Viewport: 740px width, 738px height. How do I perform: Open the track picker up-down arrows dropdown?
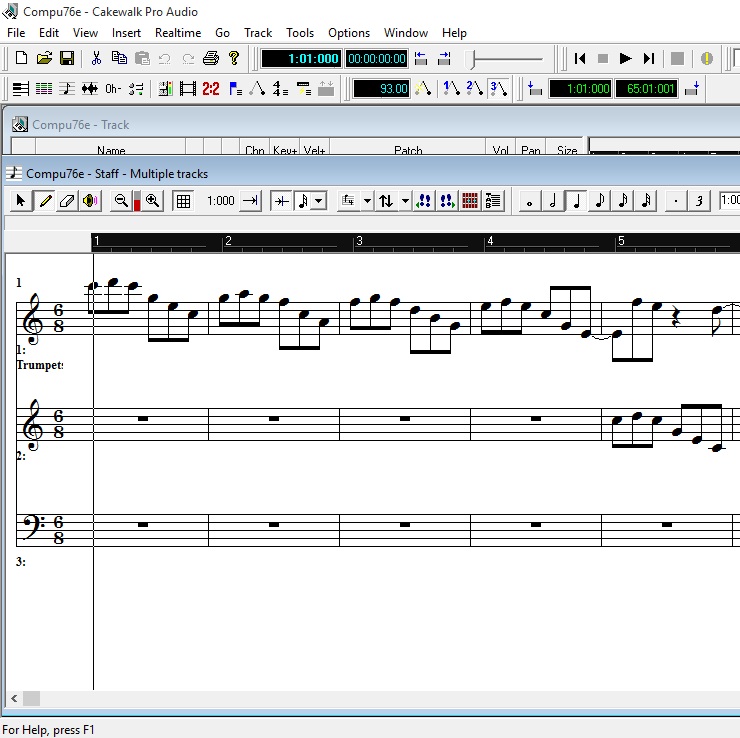pyautogui.click(x=404, y=201)
